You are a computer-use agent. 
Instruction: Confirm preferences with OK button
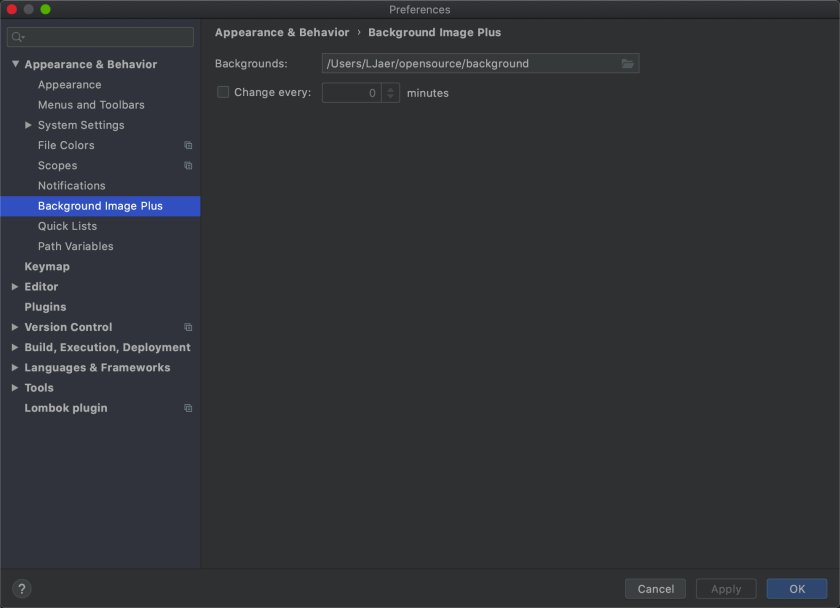pos(797,590)
